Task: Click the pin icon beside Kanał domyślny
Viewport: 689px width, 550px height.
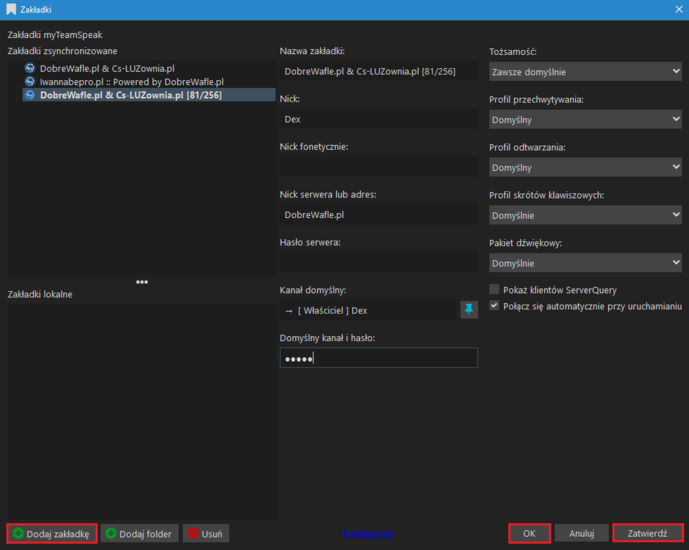Action: coord(468,310)
